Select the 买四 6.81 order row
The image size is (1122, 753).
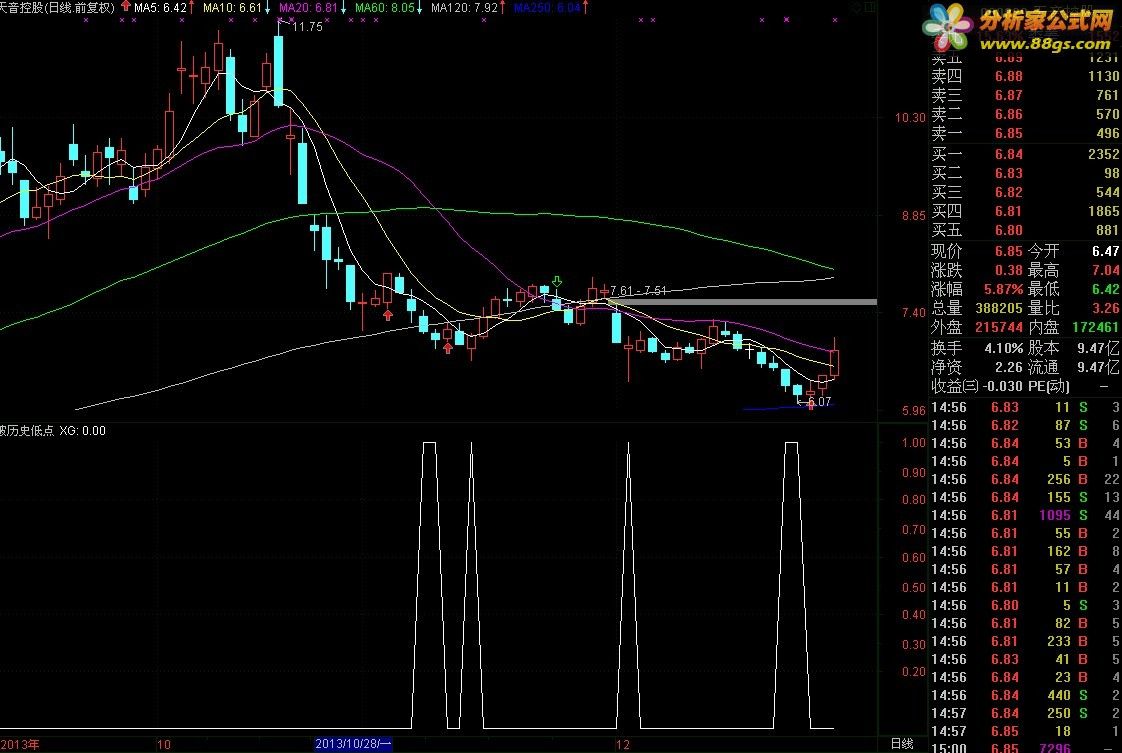[x=1025, y=211]
